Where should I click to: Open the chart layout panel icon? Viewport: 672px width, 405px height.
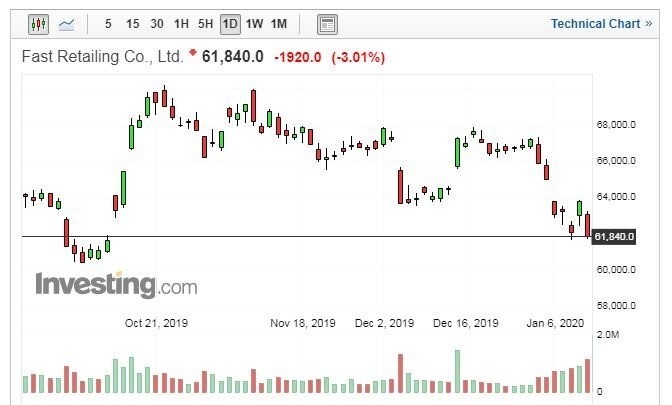point(327,24)
